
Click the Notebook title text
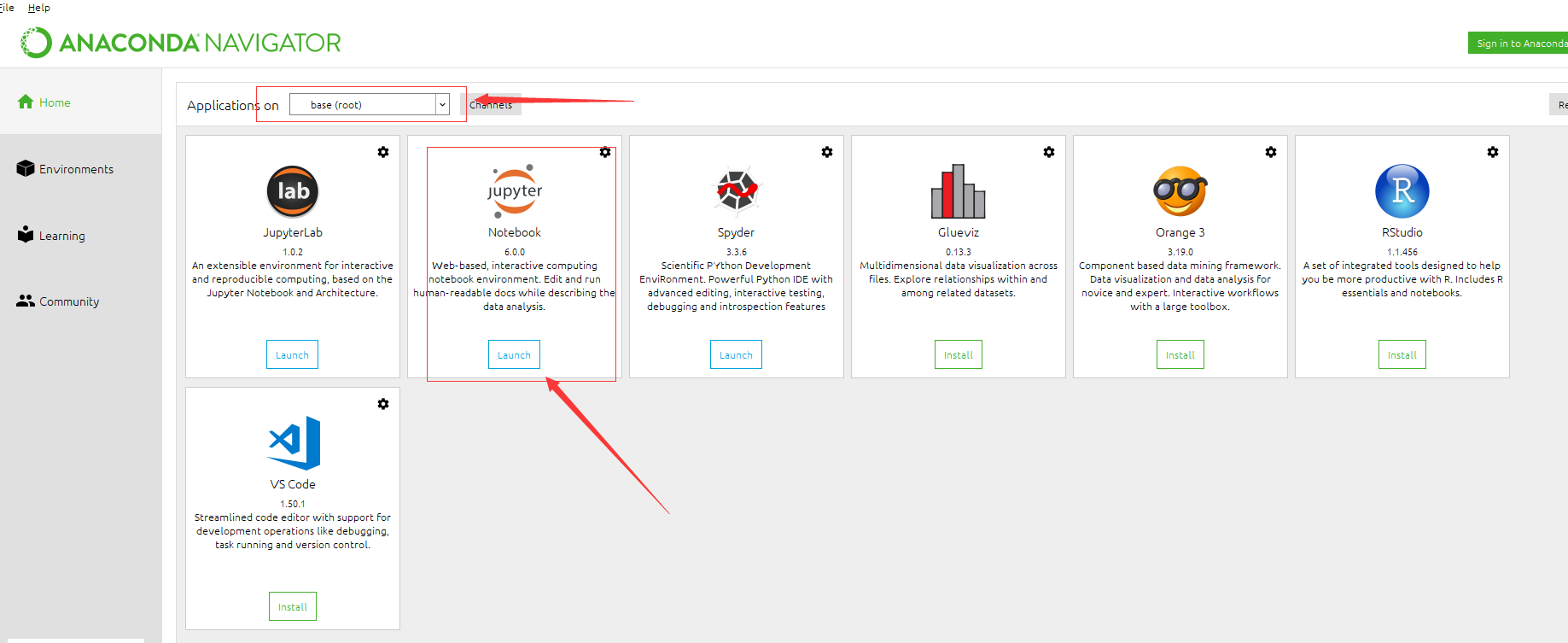pyautogui.click(x=515, y=232)
